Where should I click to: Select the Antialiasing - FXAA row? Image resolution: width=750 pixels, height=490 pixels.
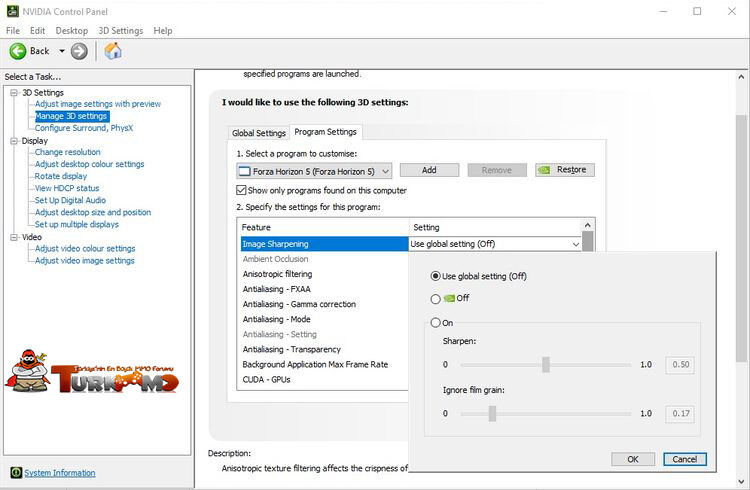point(324,289)
